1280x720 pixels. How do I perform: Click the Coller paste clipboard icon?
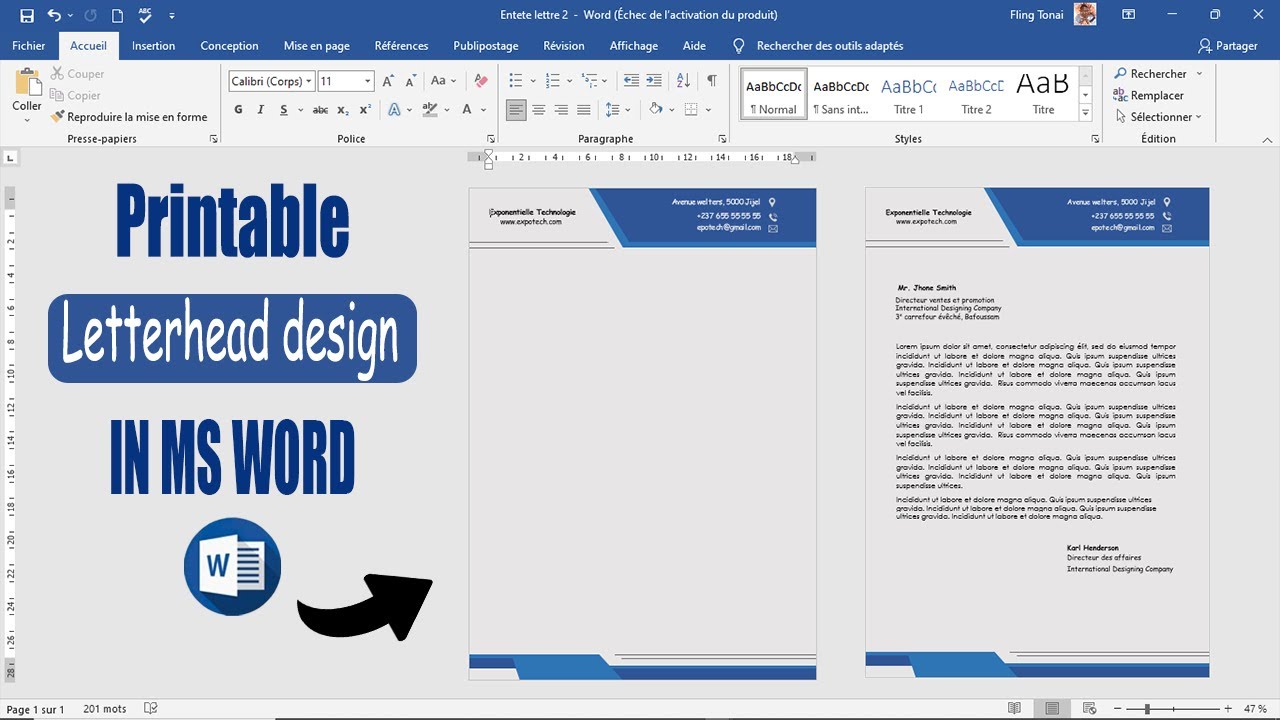coord(27,82)
